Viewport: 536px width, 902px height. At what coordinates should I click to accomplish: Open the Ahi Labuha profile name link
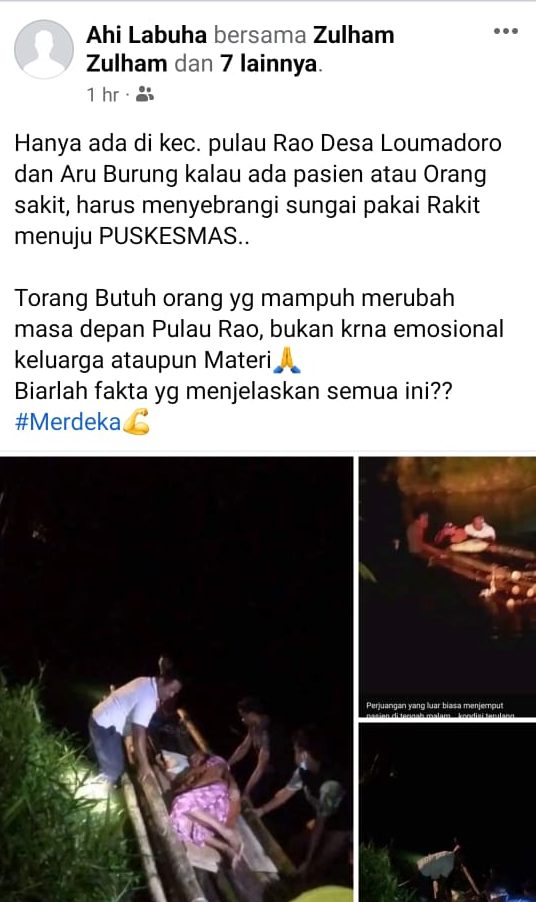point(146,35)
